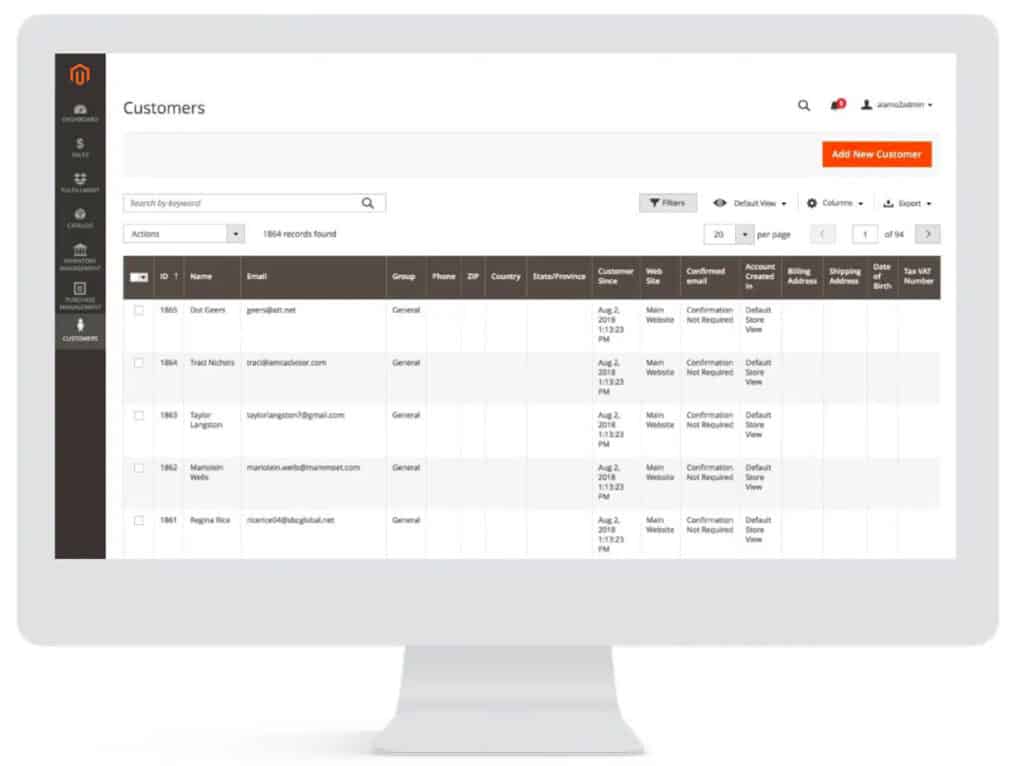Open the Catalog sidebar section
The width and height of the screenshot is (1024, 766).
(x=80, y=218)
